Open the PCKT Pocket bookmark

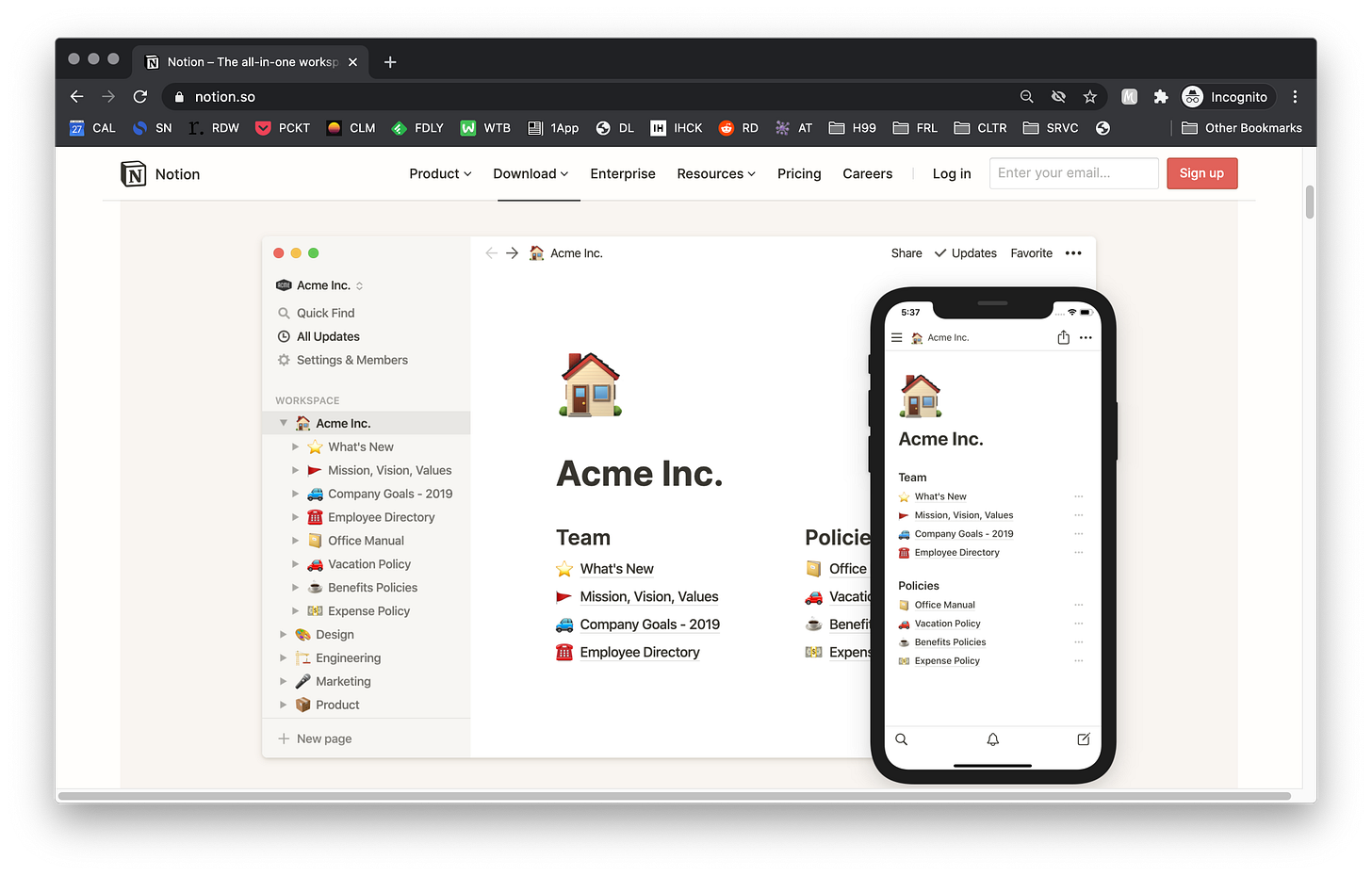283,128
